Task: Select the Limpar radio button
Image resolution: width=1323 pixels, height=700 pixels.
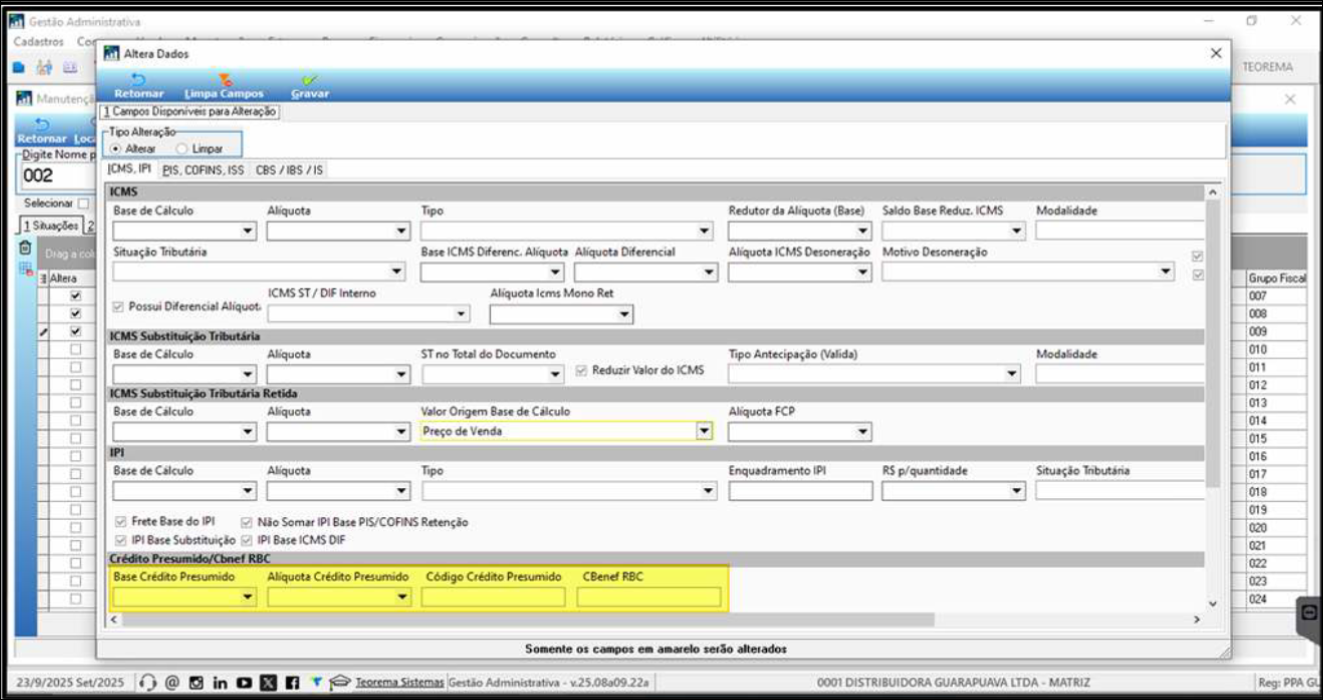Action: 183,148
